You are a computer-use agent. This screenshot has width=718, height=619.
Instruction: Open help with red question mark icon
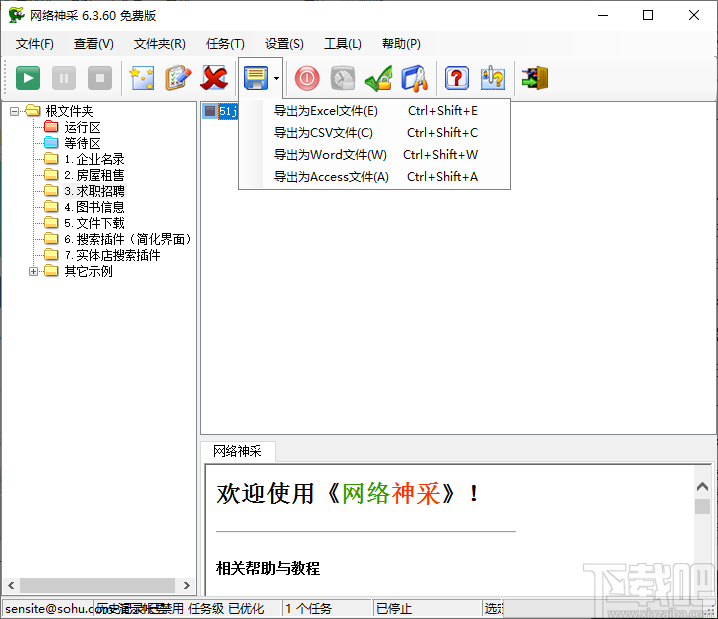(457, 78)
